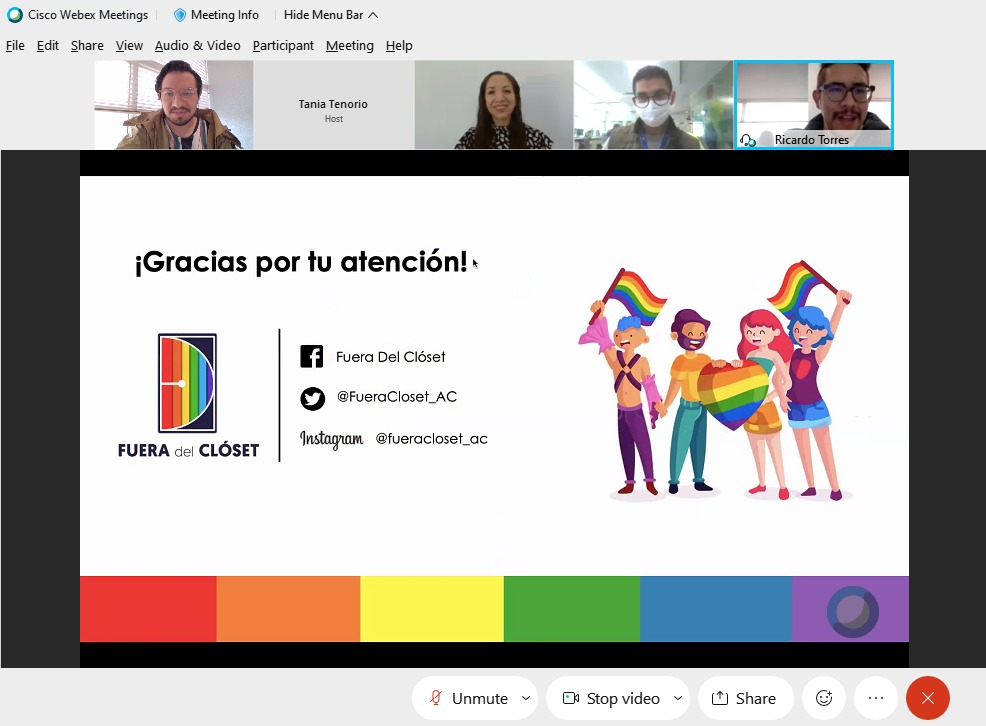Viewport: 986px width, 726px height.
Task: Click the muted microphone icon
Action: [435, 698]
